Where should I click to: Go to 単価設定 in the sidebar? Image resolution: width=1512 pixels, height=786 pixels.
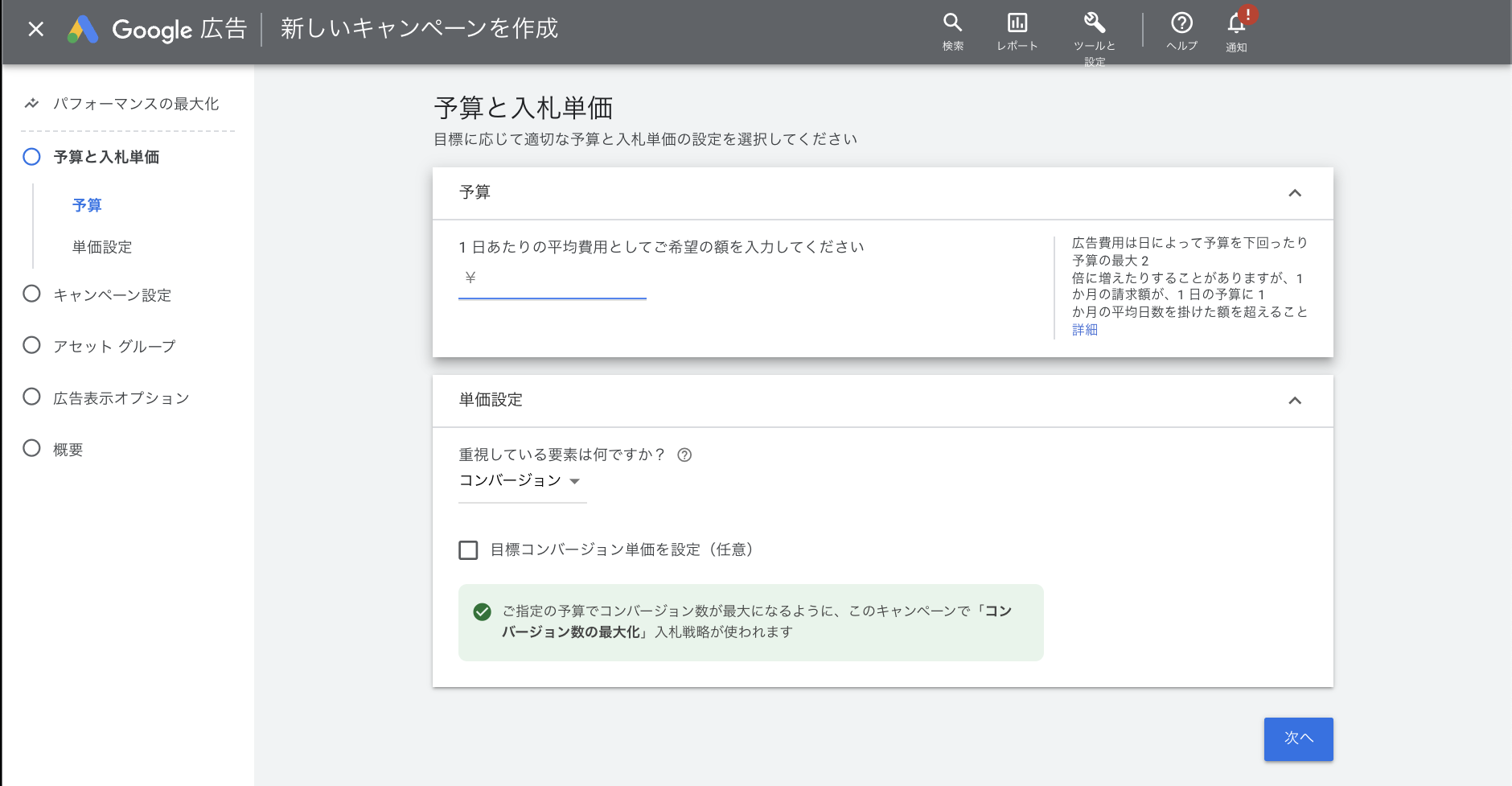point(101,247)
